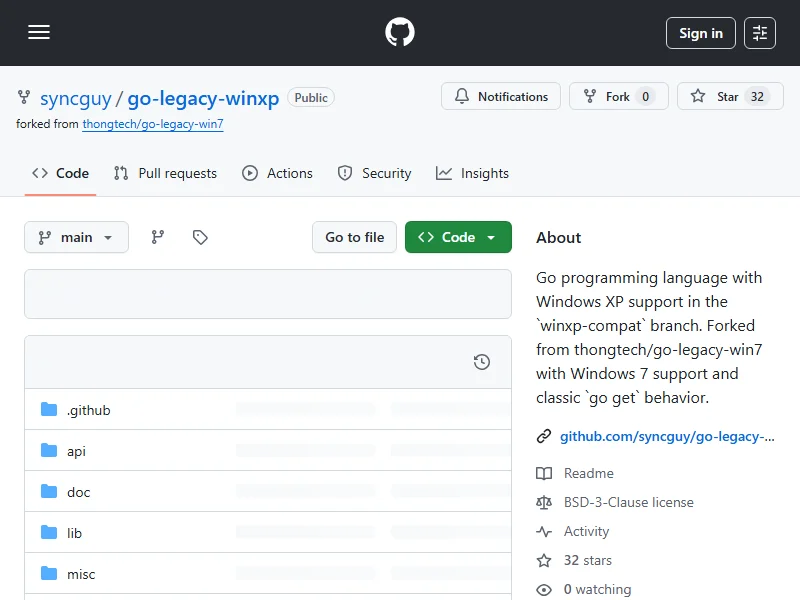View branches using the branch icon
800x600 pixels.
158,237
